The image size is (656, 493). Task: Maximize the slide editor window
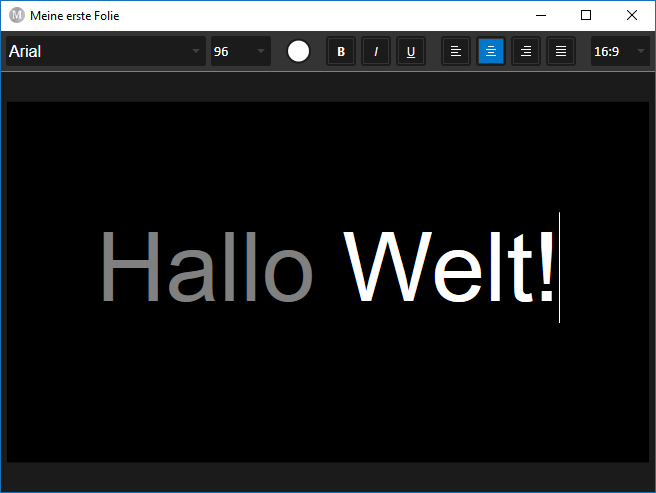point(586,15)
